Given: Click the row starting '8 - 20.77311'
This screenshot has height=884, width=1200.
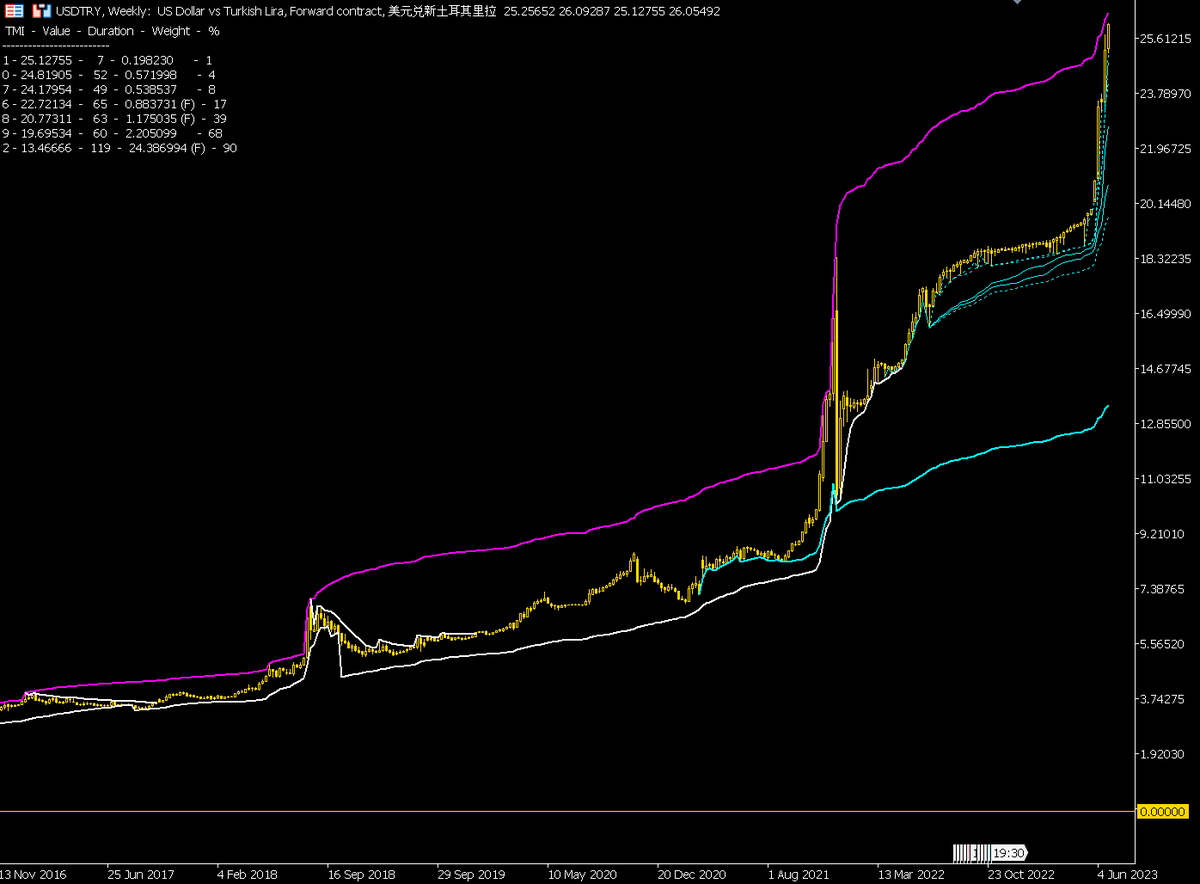Looking at the screenshot, I should (x=115, y=118).
